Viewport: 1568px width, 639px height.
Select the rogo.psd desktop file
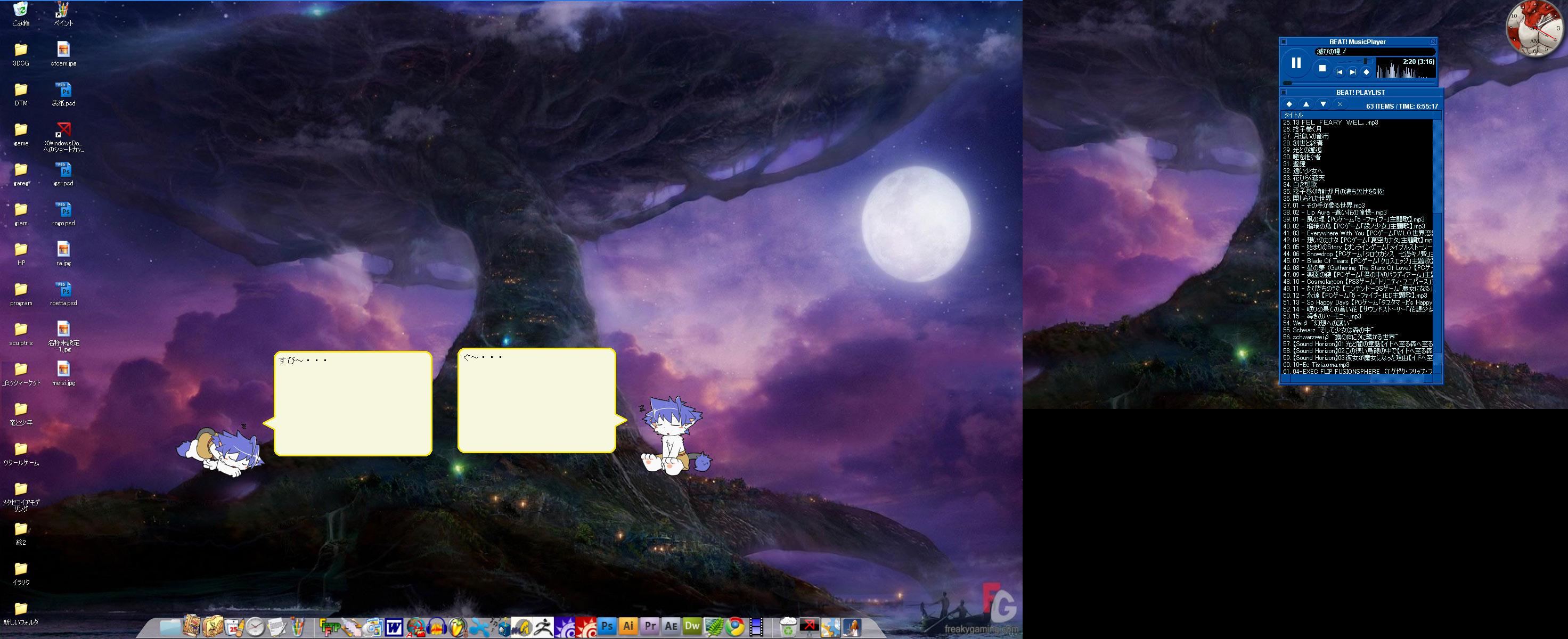click(63, 214)
